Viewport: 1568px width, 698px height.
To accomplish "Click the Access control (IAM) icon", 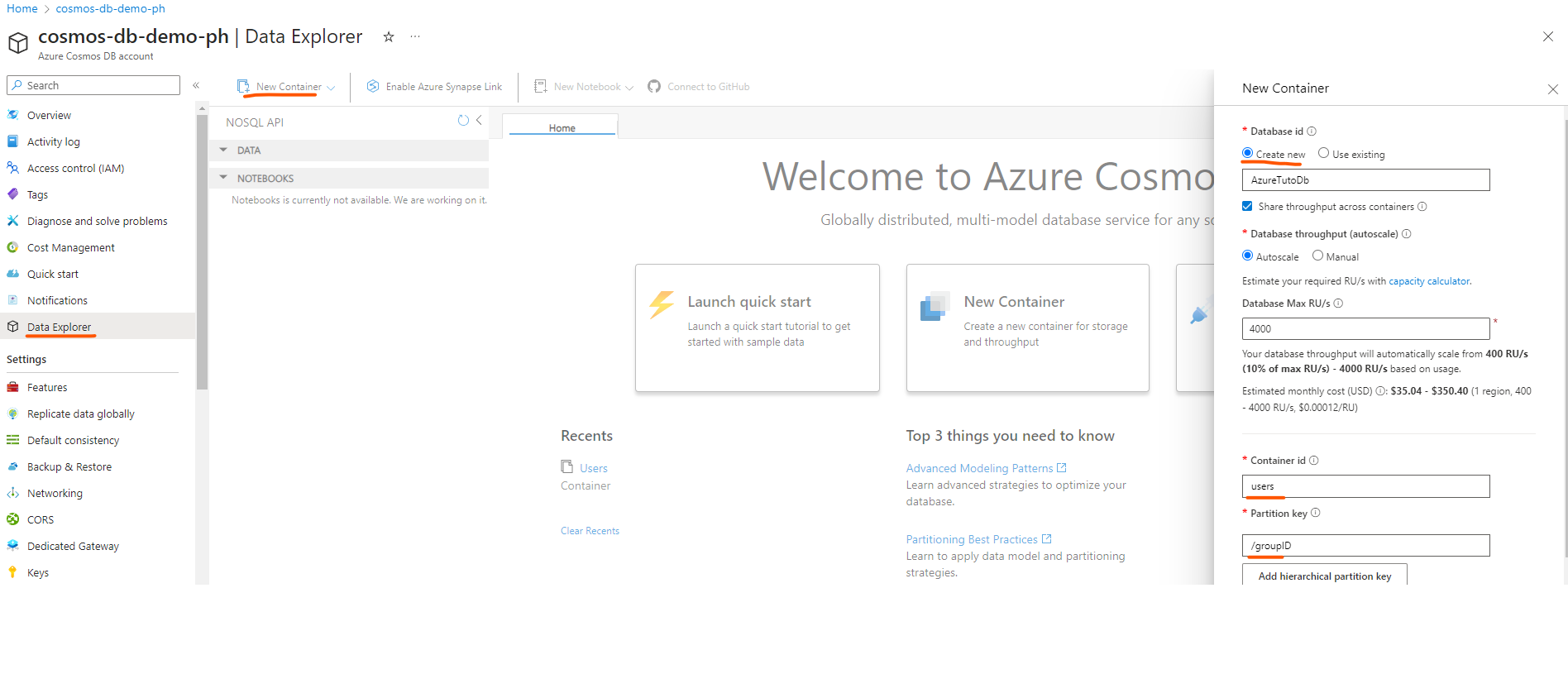I will coord(12,168).
